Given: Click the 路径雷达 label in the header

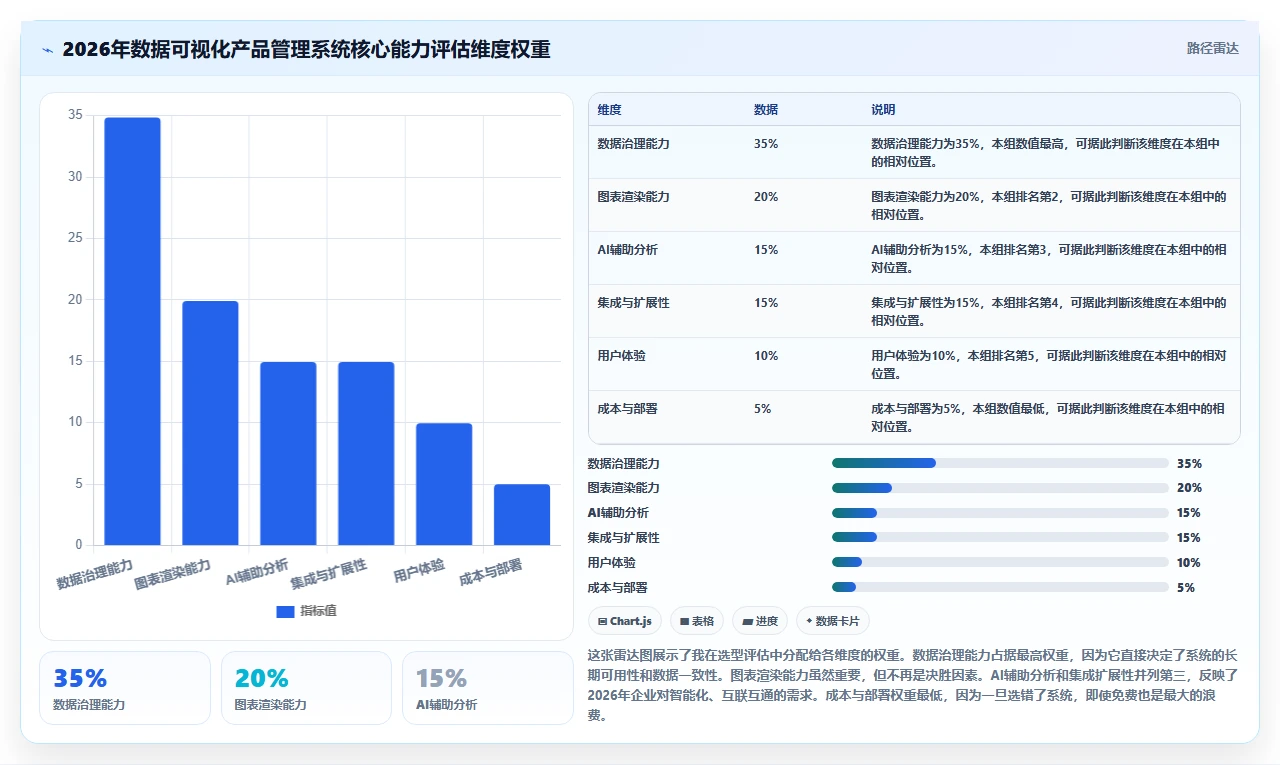Looking at the screenshot, I should [1212, 48].
